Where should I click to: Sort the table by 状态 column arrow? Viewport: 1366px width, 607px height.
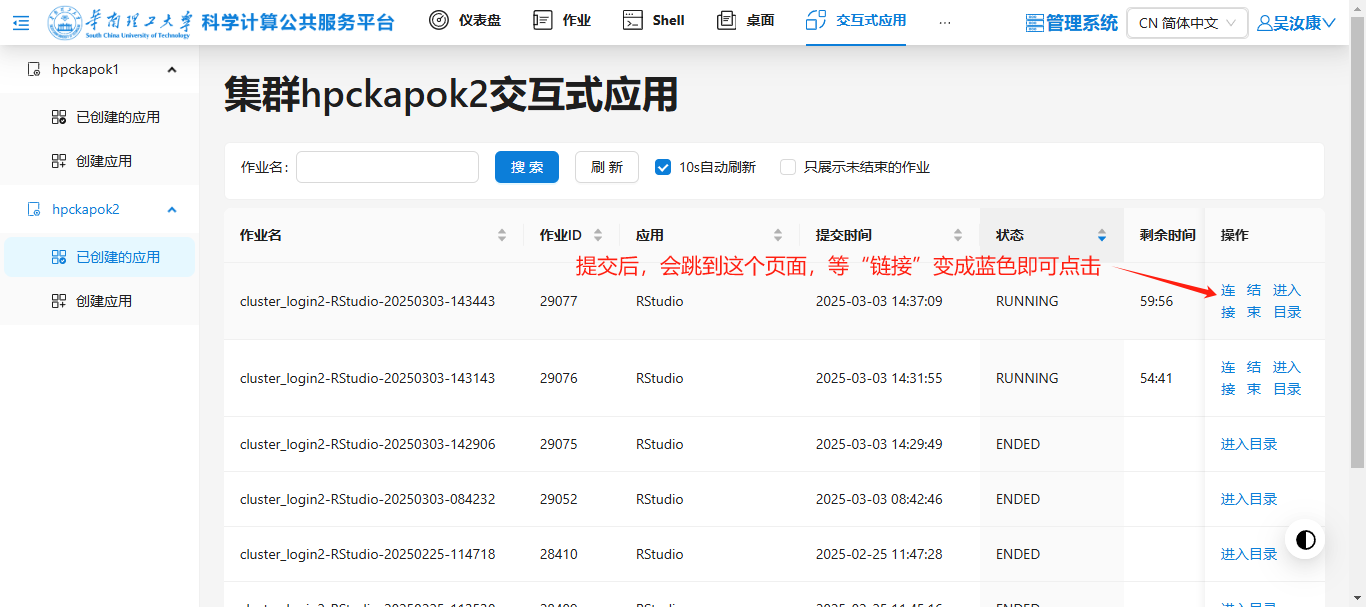point(1102,236)
